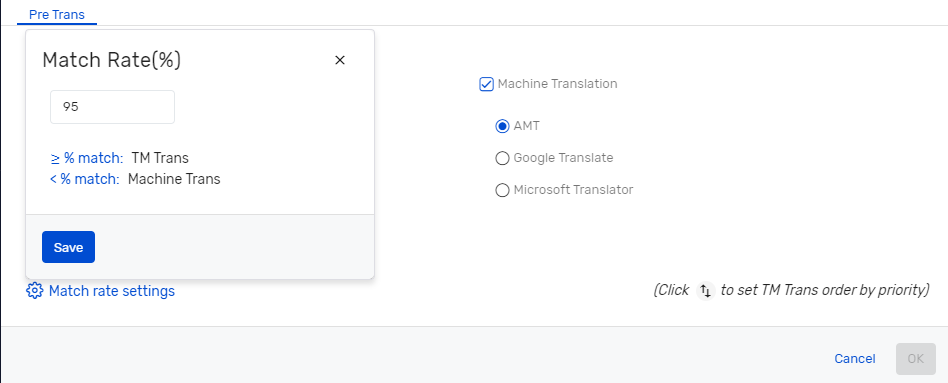This screenshot has height=383, width=948.
Task: Switch to the Pre Trans tab
Action: (x=57, y=14)
